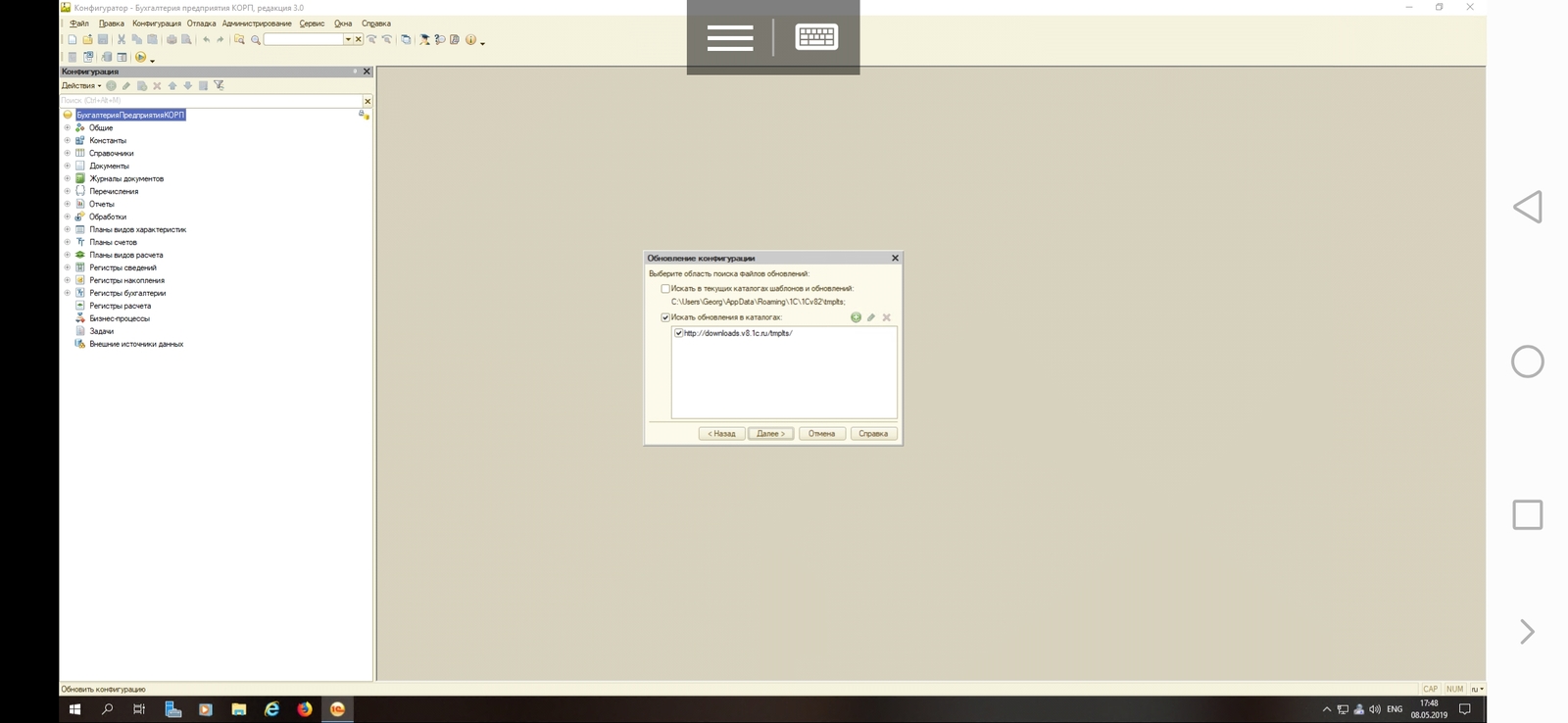
Task: Click the Redo arrow toolbar icon
Action: pos(220,40)
